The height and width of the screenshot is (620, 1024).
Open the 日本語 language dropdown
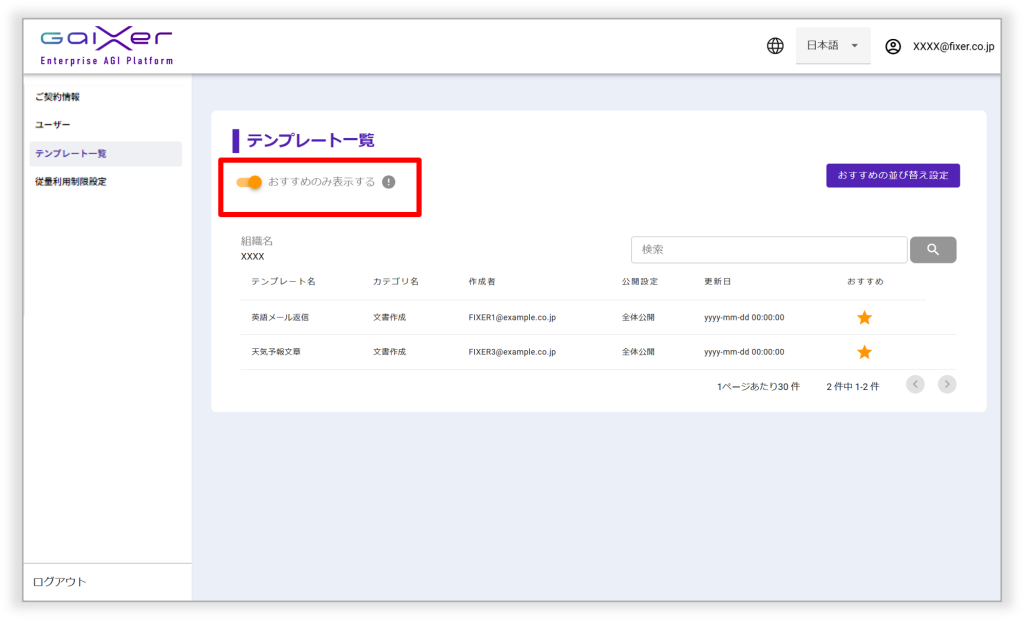click(x=832, y=46)
